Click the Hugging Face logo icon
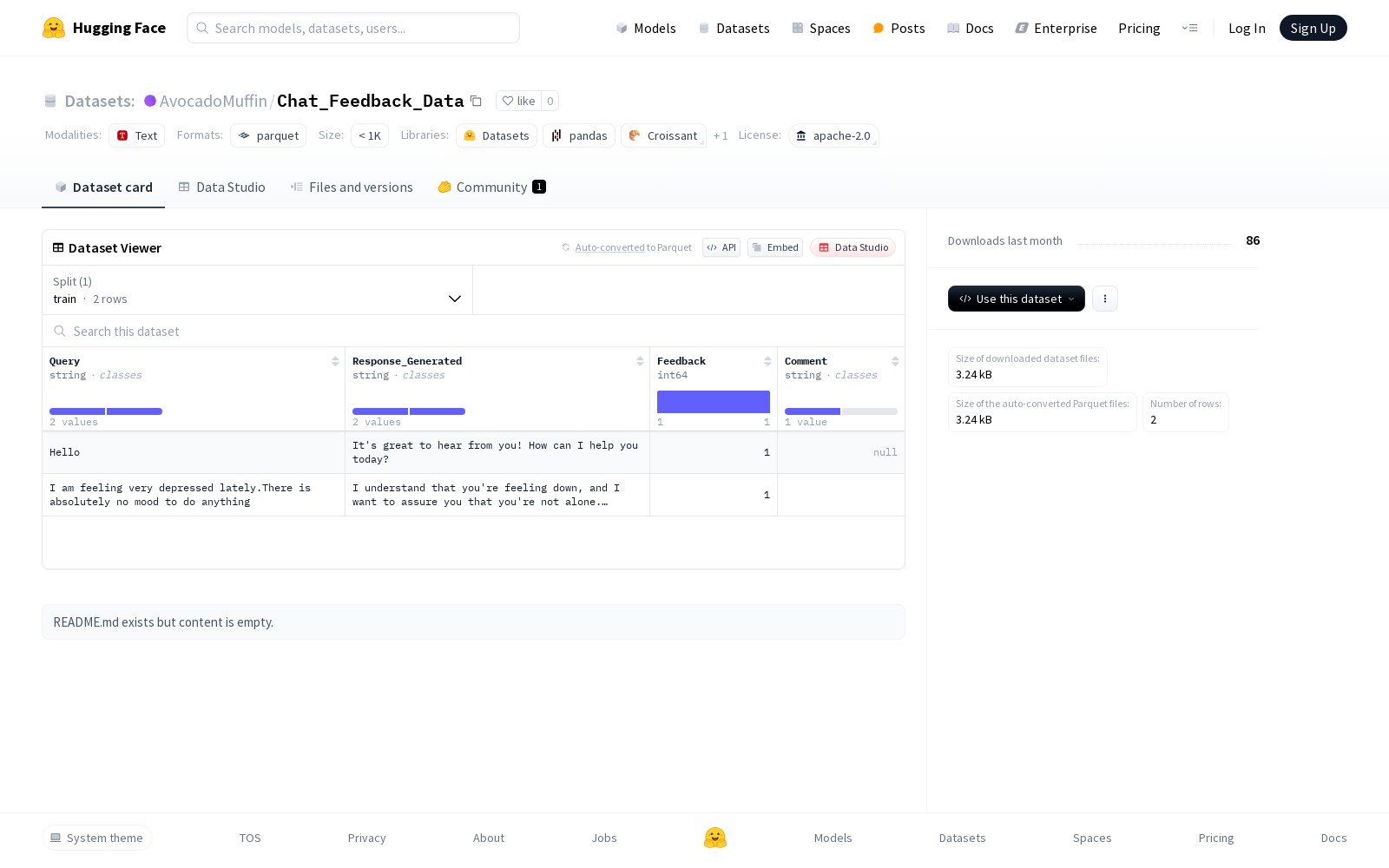The image size is (1389, 868). click(54, 28)
